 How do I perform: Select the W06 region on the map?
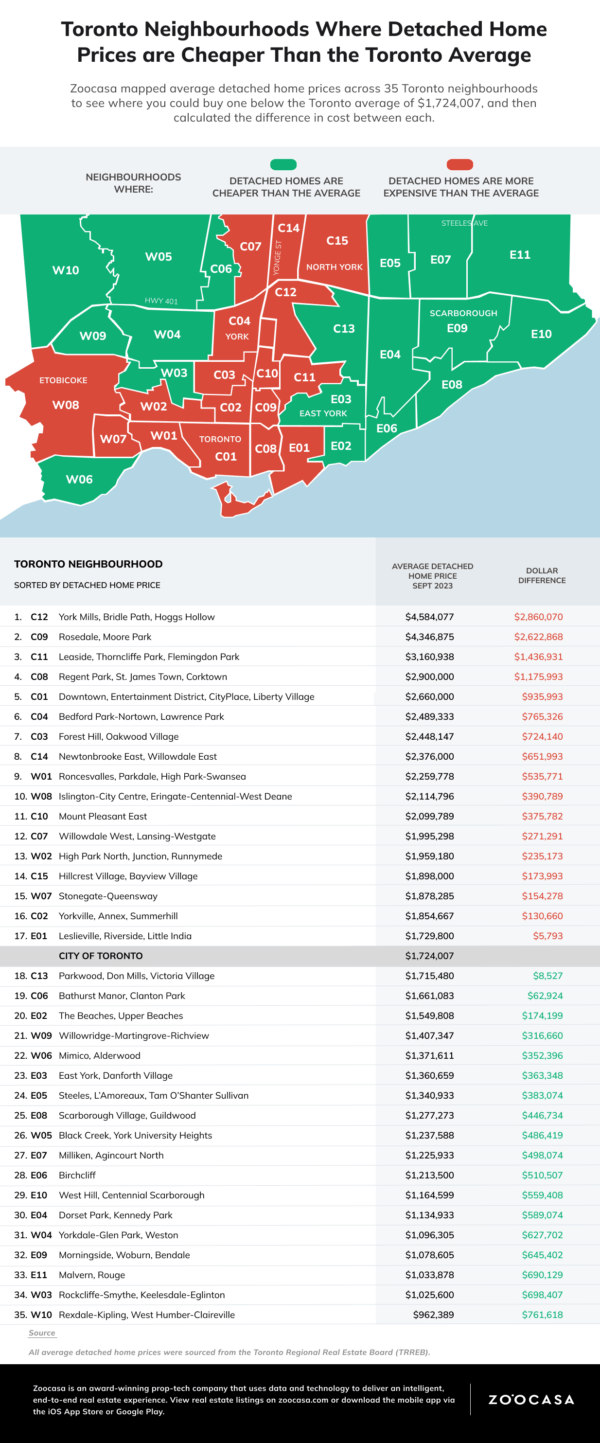tap(79, 479)
